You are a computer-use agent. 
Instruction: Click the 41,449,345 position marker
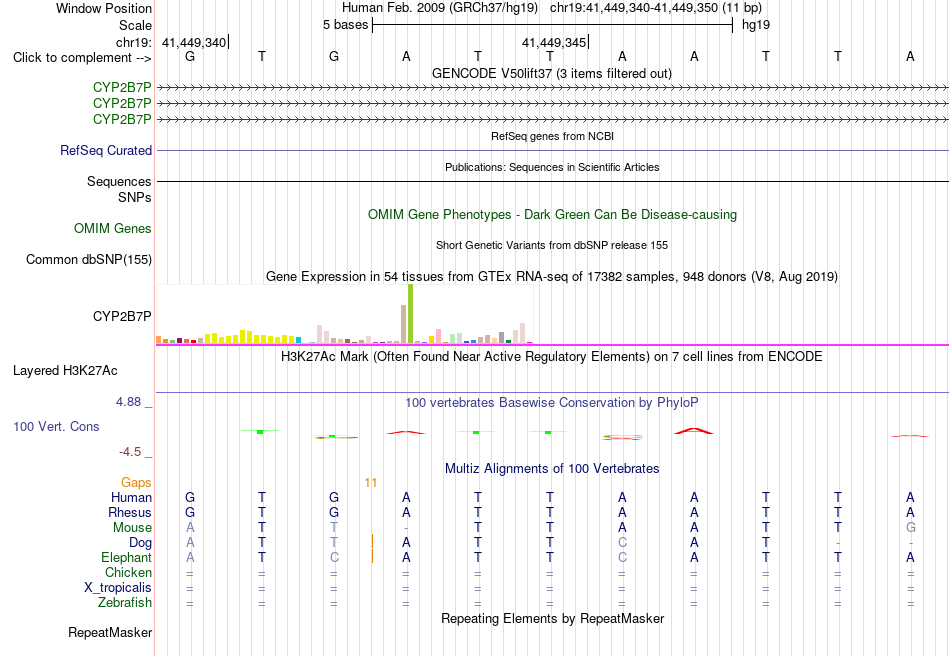coord(554,42)
